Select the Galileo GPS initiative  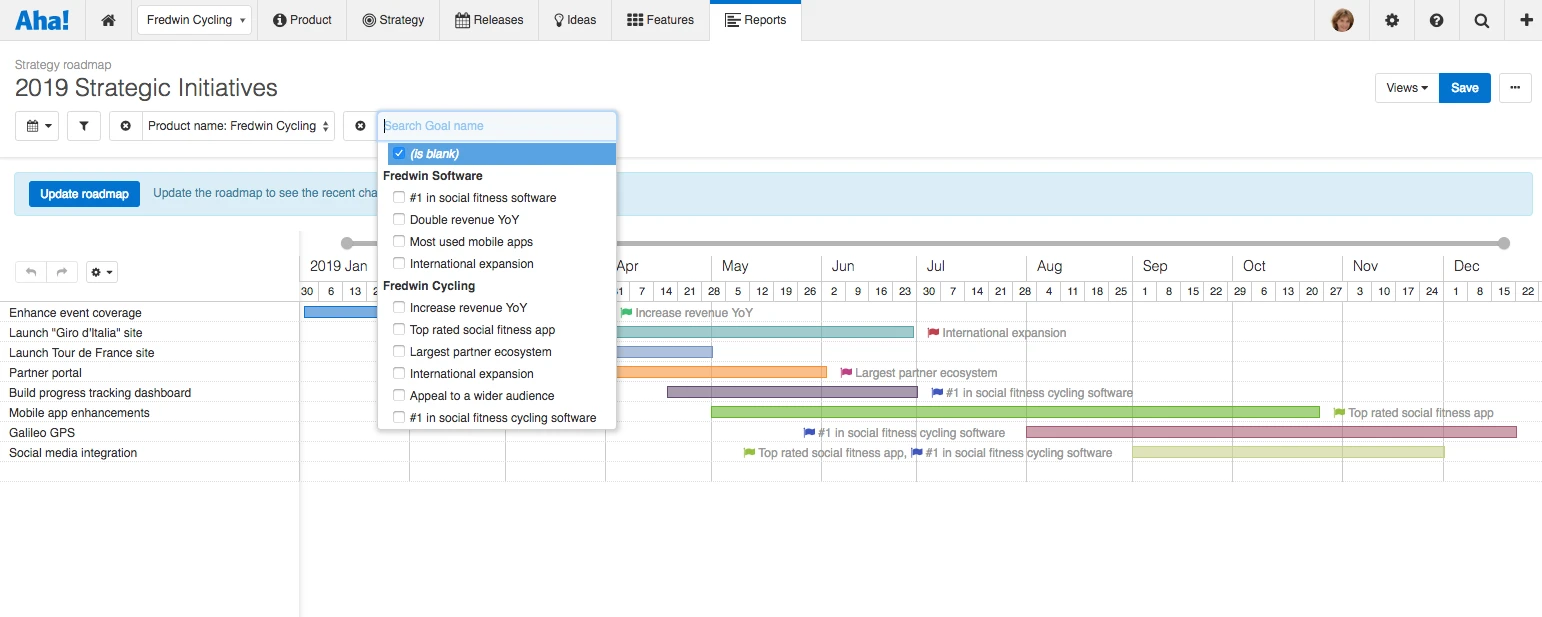pos(42,433)
